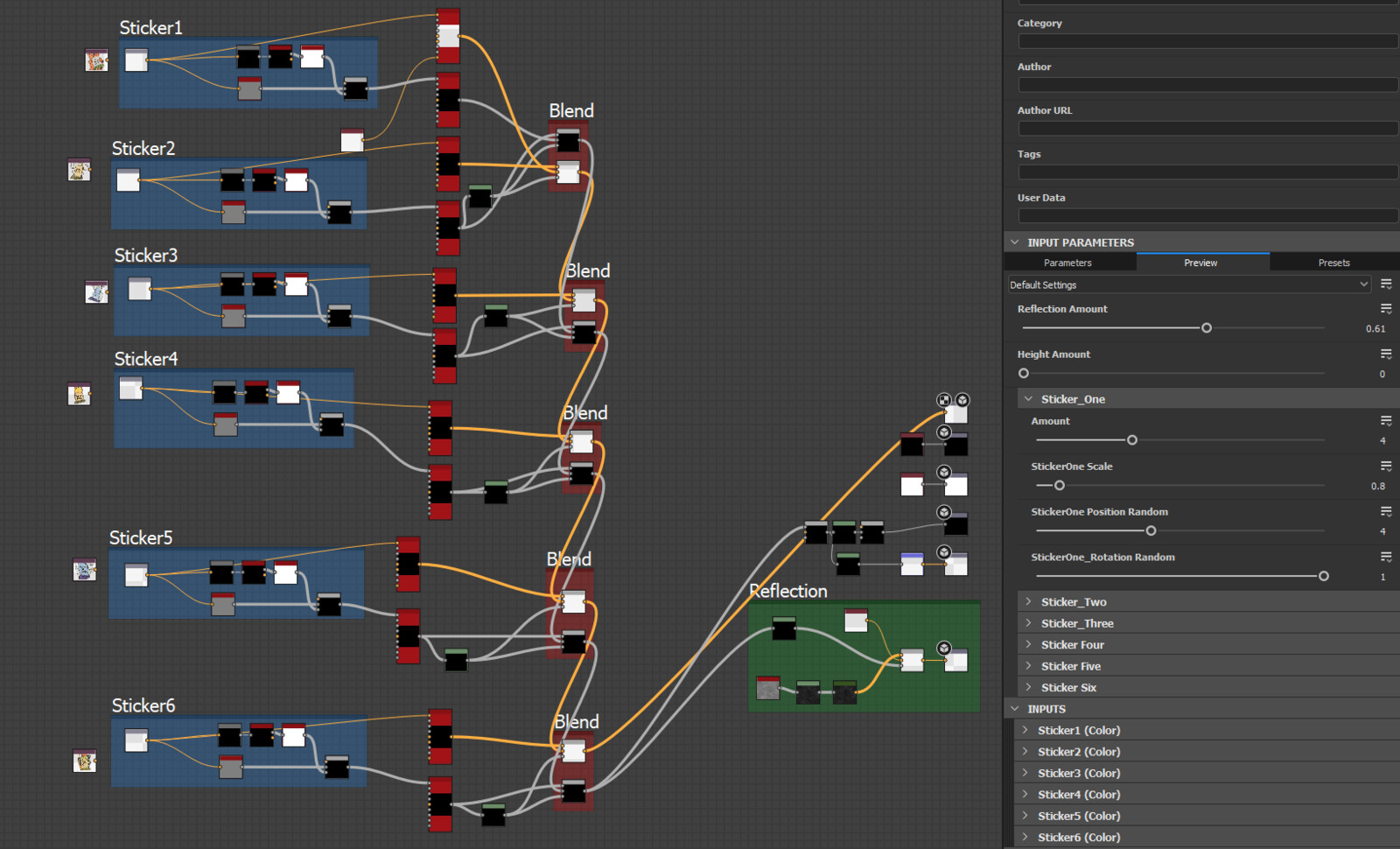Open the Amount parameter options icon
The height and width of the screenshot is (849, 1400).
pos(1386,421)
